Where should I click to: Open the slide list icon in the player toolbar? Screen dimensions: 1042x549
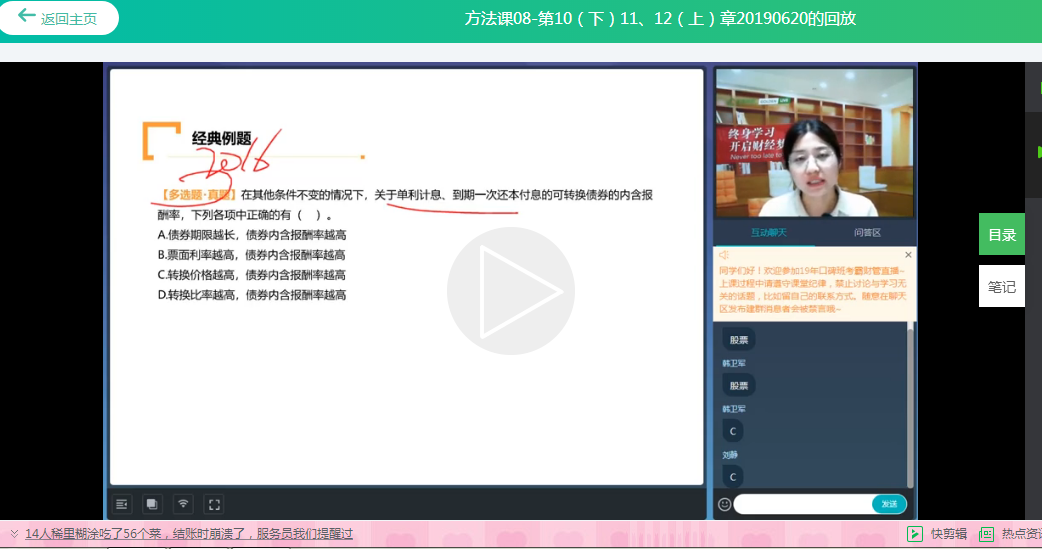tap(121, 504)
